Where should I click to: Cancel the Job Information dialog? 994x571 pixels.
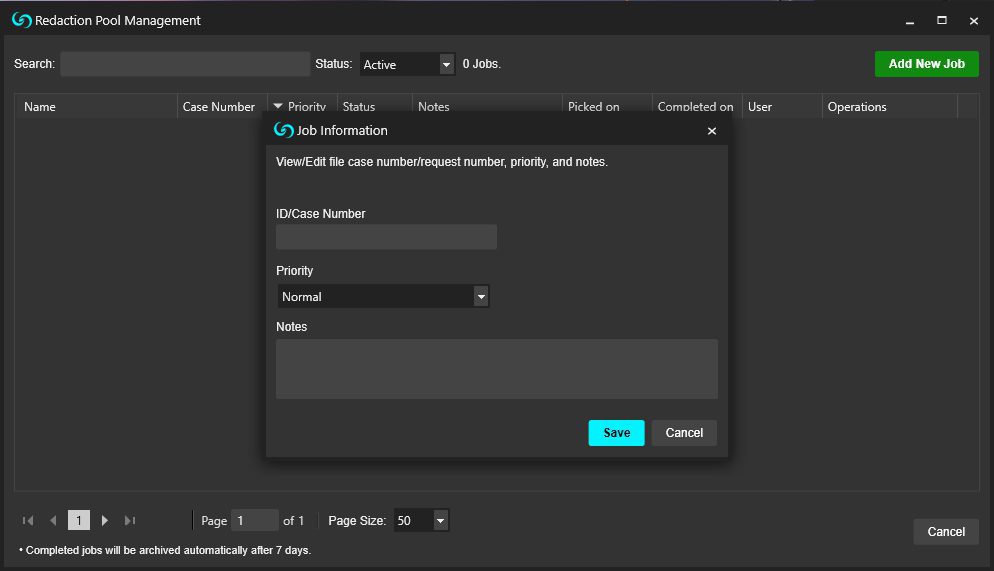(684, 433)
